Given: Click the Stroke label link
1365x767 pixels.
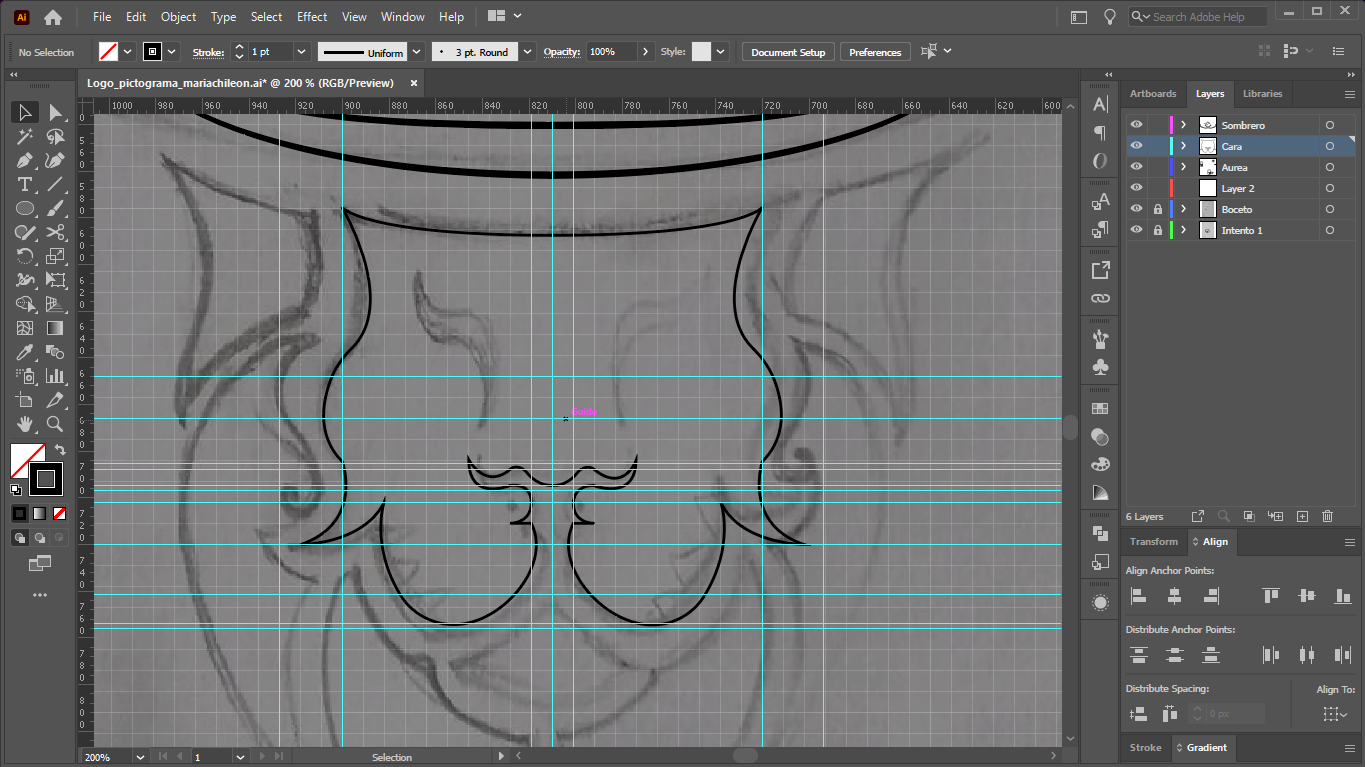Looking at the screenshot, I should (x=208, y=52).
